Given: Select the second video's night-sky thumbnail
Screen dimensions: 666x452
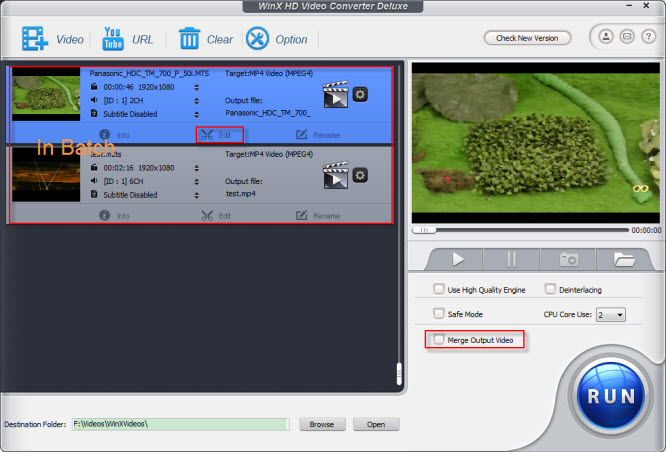Looking at the screenshot, I should click(46, 175).
